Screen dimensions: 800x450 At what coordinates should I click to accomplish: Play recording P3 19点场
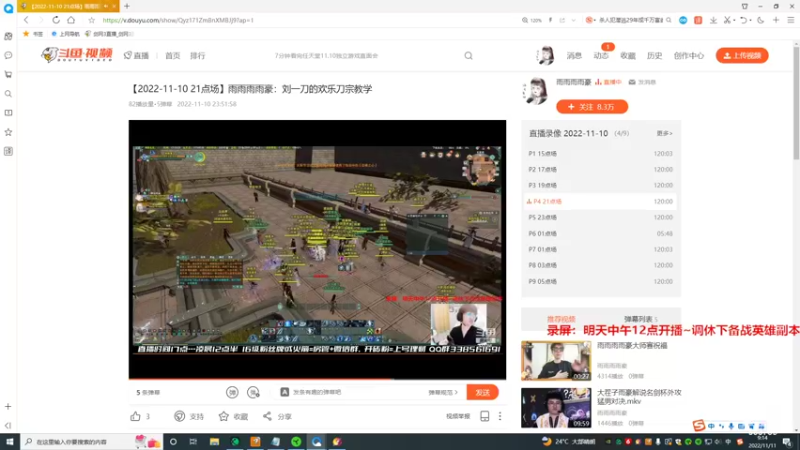click(601, 185)
